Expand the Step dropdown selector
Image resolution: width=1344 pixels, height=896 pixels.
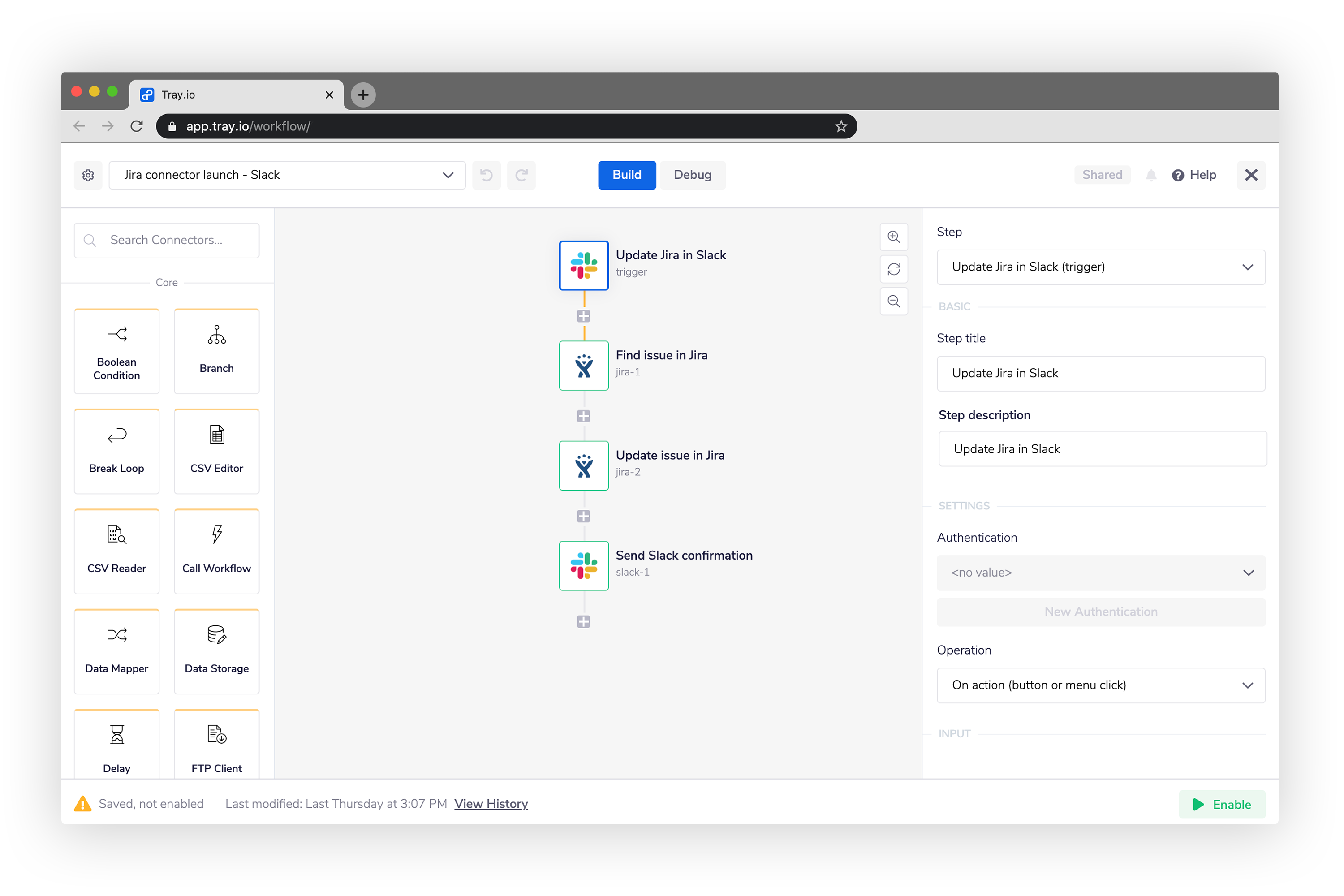pyautogui.click(x=1248, y=267)
